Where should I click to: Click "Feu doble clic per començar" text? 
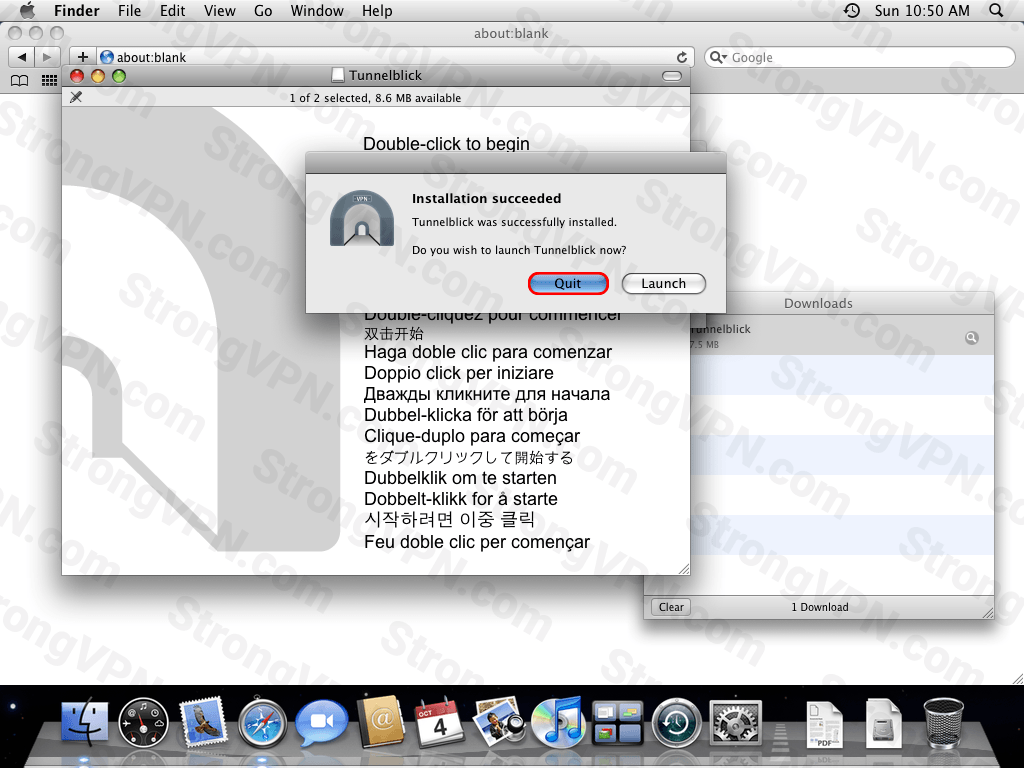477,542
